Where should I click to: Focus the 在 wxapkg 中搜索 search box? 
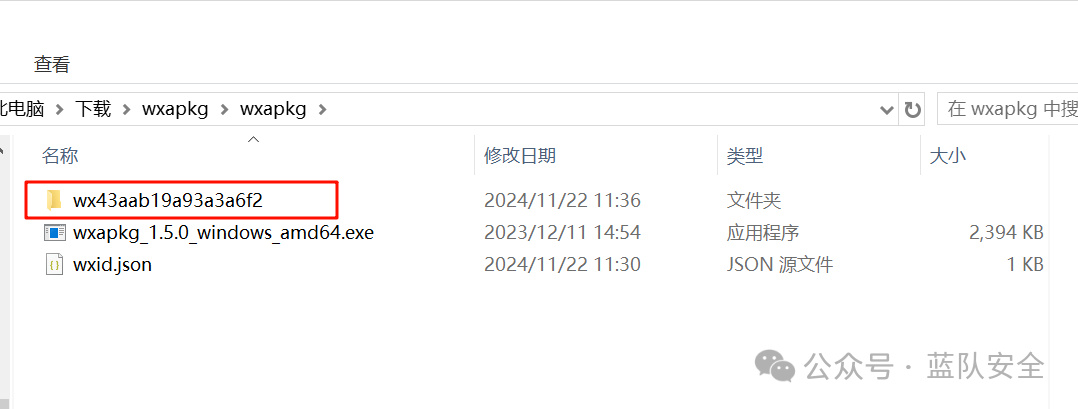coord(1008,109)
